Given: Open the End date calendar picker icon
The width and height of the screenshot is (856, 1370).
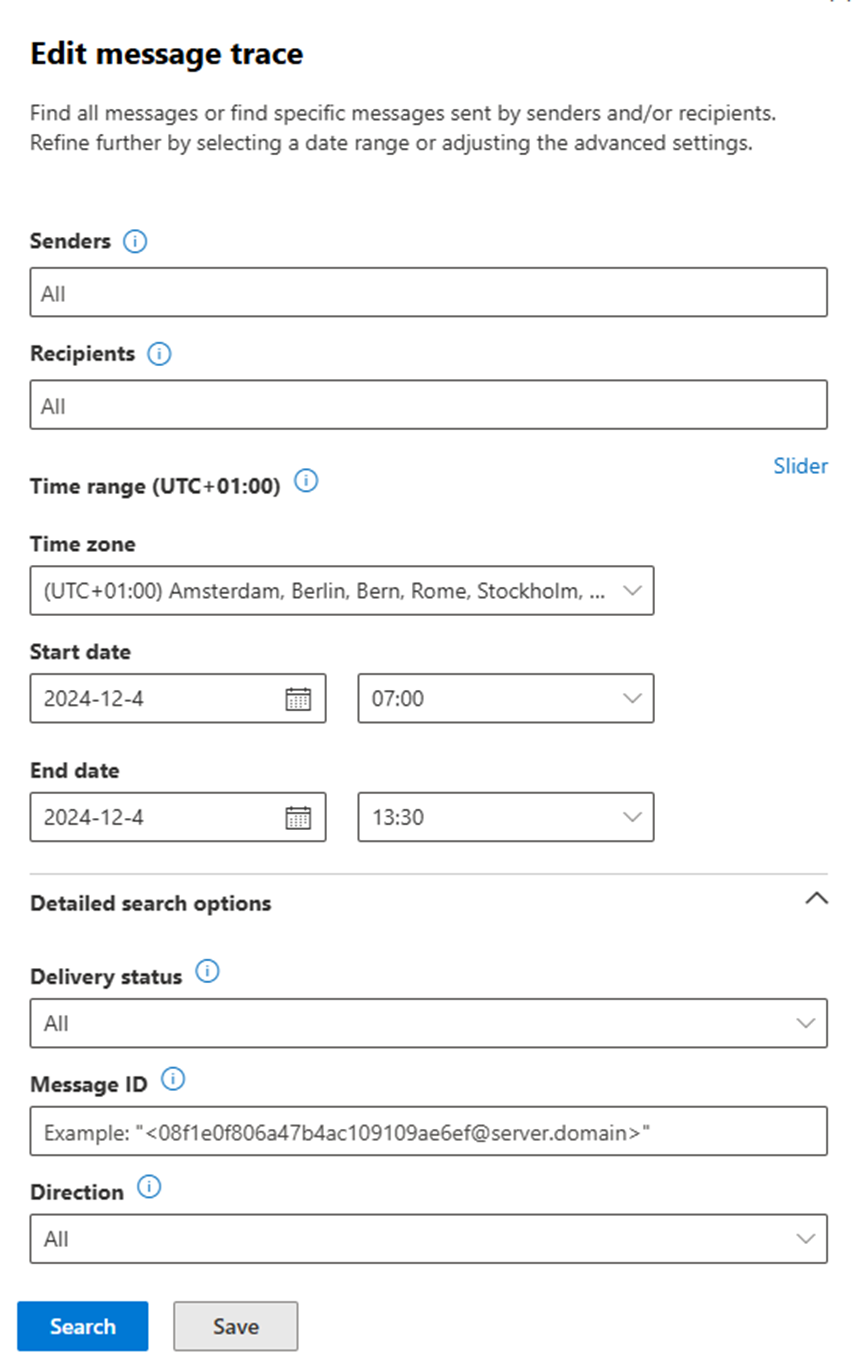Looking at the screenshot, I should (x=298, y=818).
